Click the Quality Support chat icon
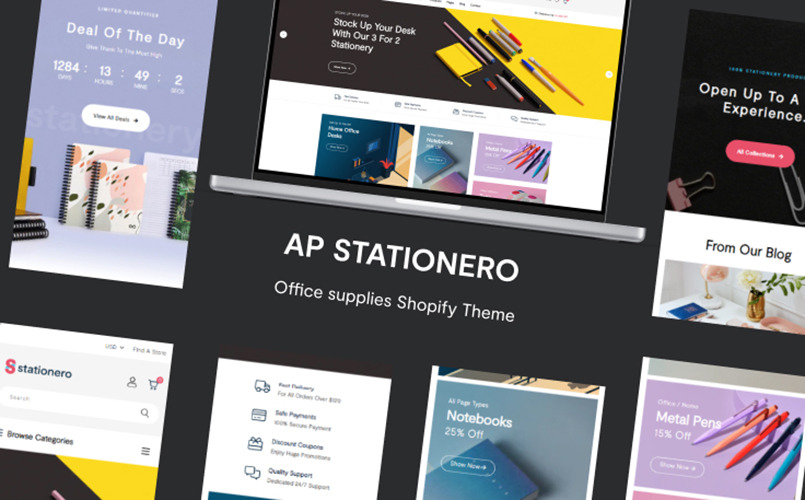Screen dimensions: 805x500 point(252,472)
